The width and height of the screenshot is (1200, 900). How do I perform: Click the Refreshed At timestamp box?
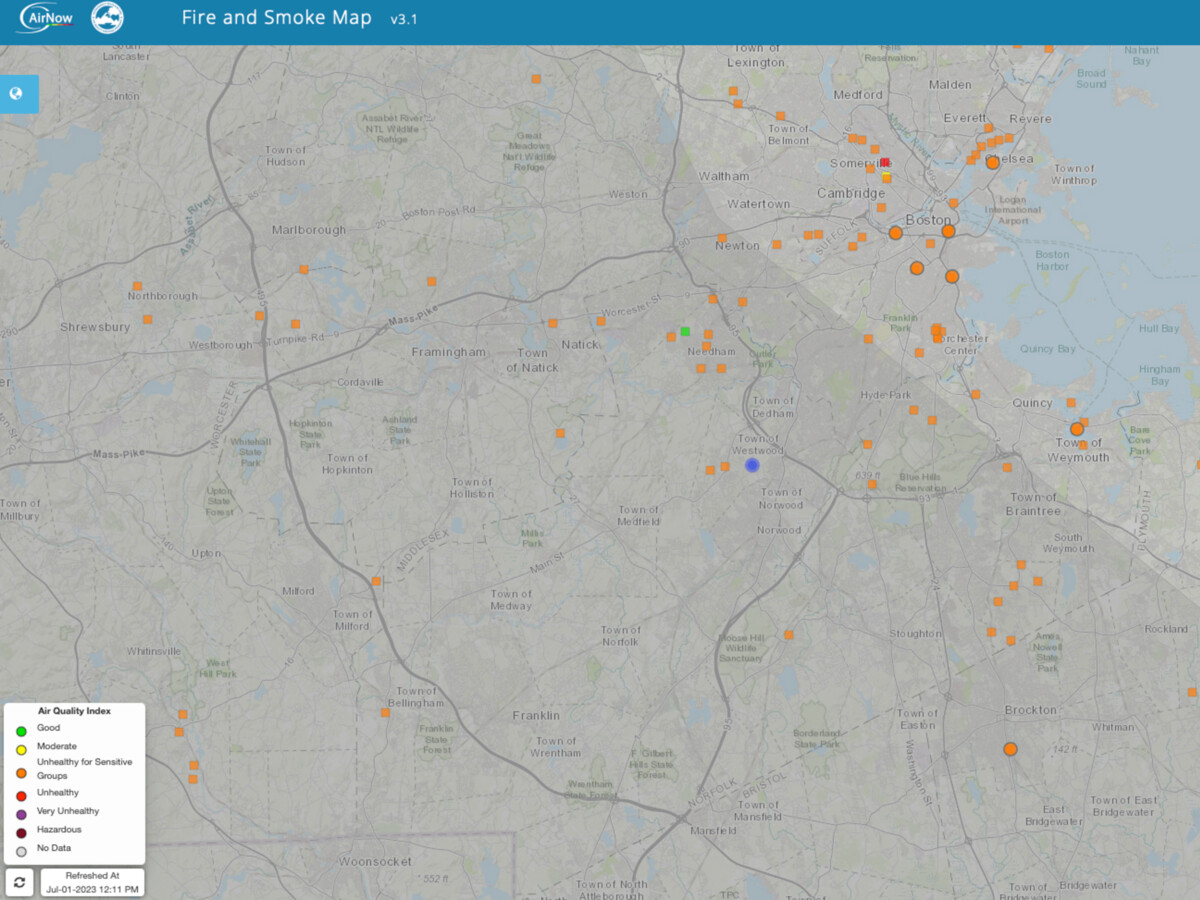92,882
